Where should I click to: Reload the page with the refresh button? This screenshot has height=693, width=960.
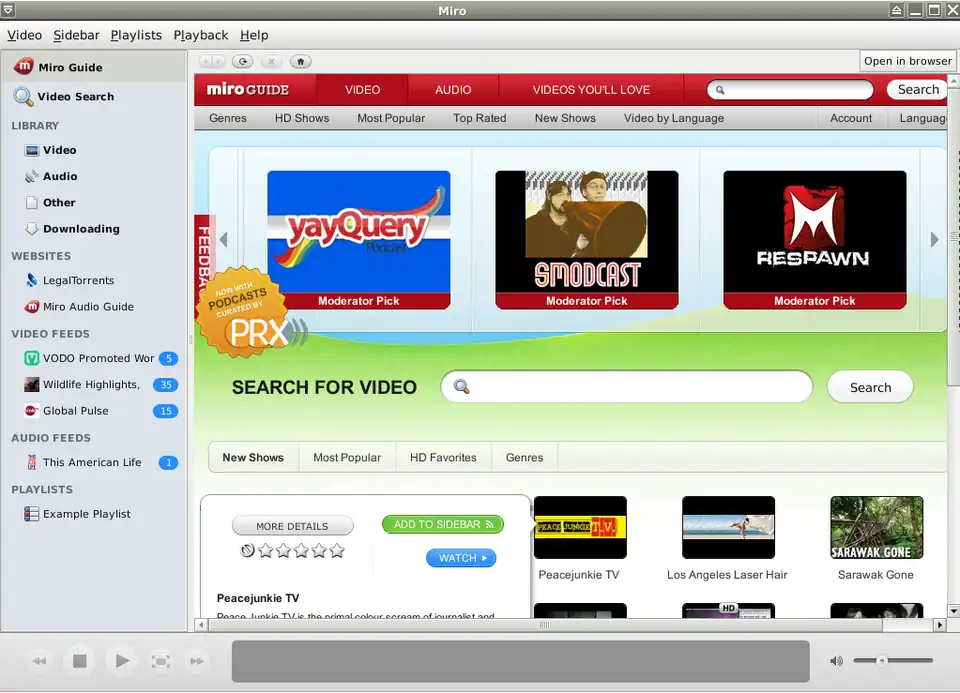(242, 61)
